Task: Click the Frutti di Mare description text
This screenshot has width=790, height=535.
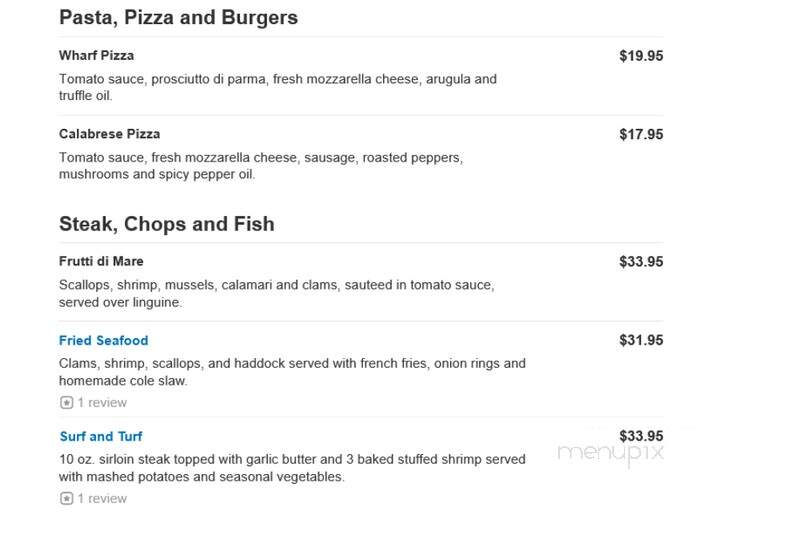Action: pyautogui.click(x=277, y=293)
